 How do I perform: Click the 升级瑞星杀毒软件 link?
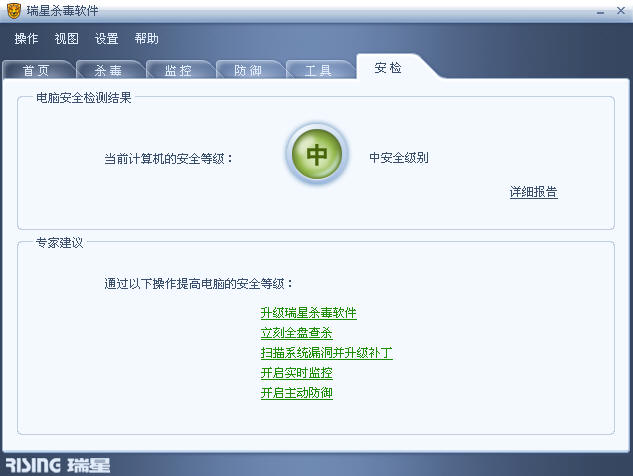[x=308, y=312]
